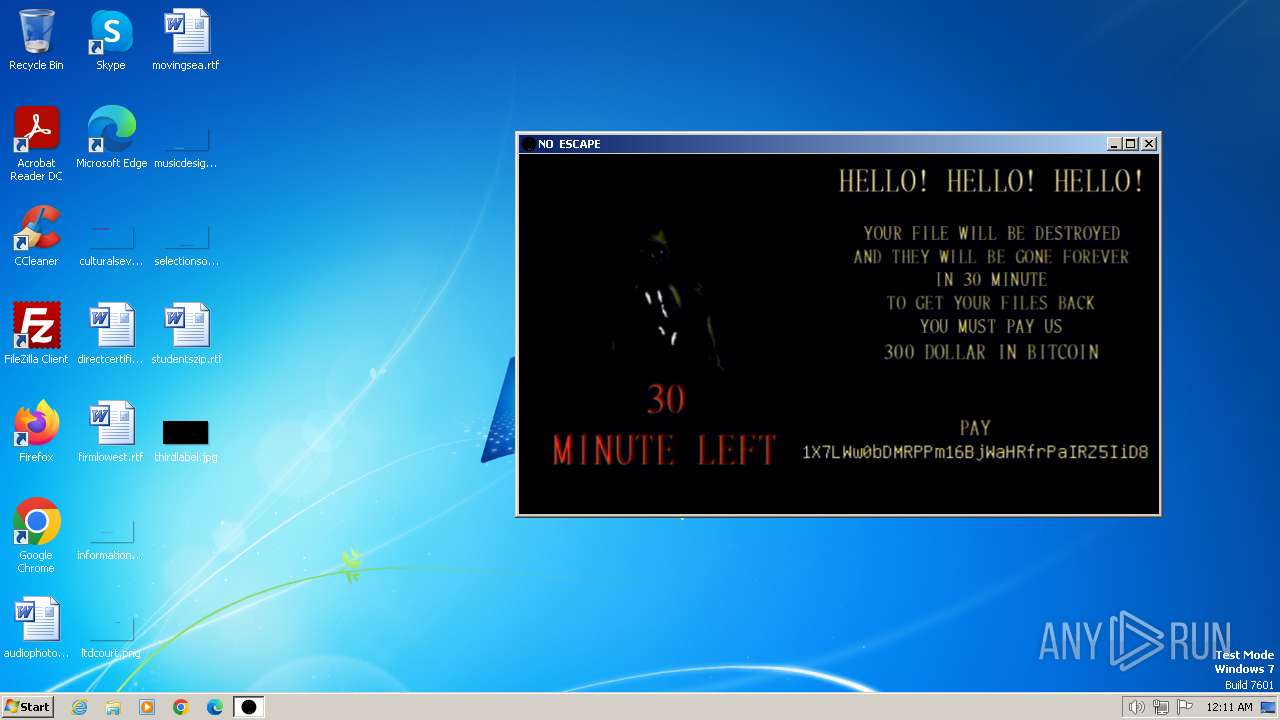The image size is (1280, 720).
Task: Open the Start menu
Action: [28, 706]
